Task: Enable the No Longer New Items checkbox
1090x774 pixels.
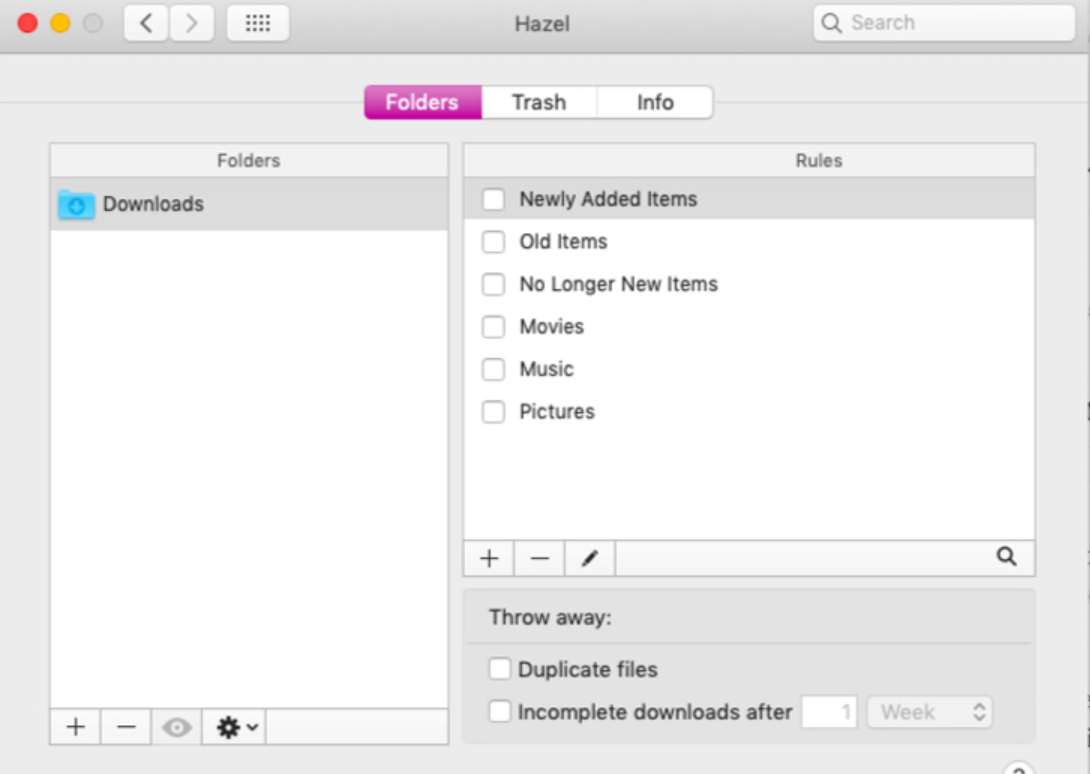Action: [494, 284]
